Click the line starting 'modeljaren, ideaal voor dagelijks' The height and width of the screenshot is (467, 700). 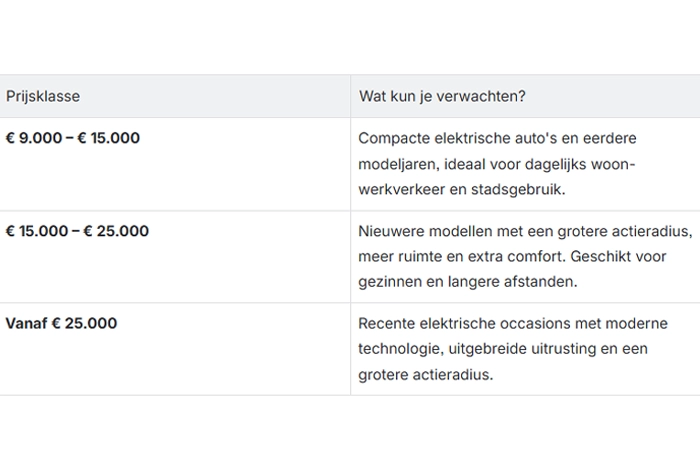(x=496, y=164)
